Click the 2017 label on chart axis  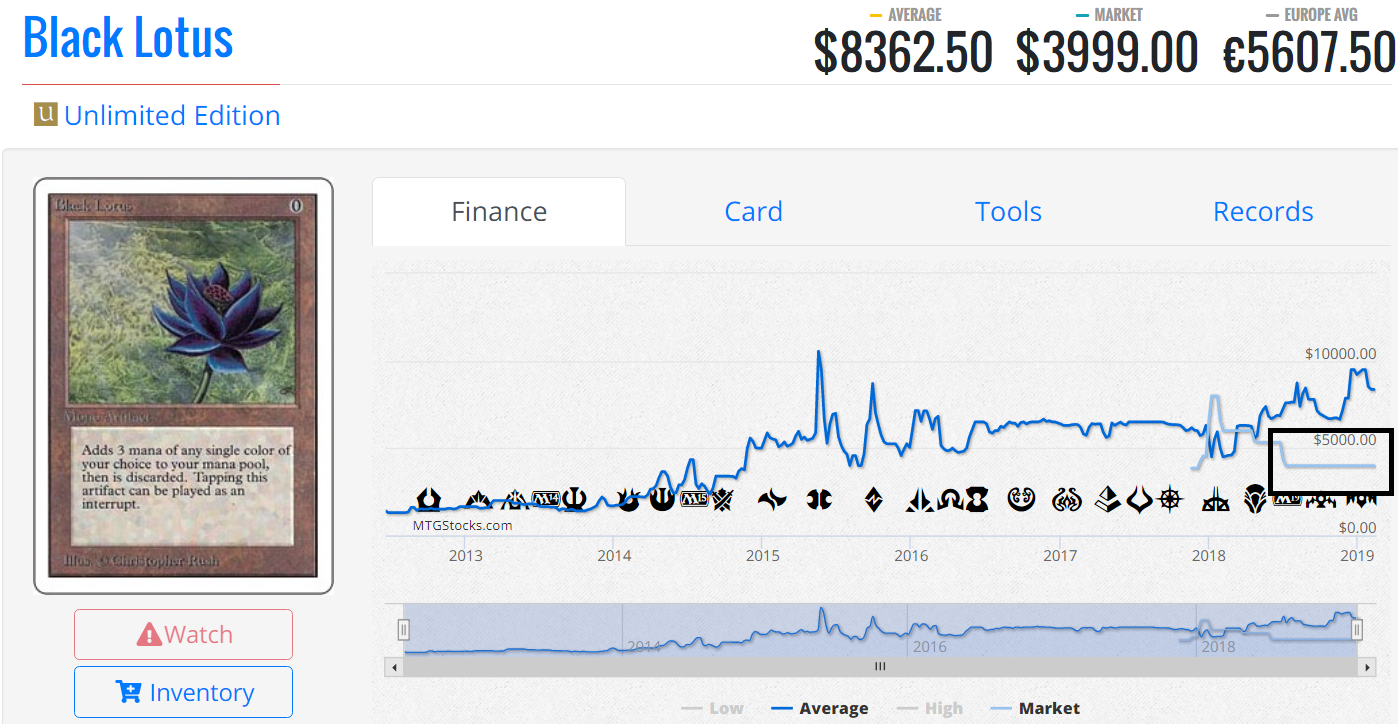coord(1060,556)
